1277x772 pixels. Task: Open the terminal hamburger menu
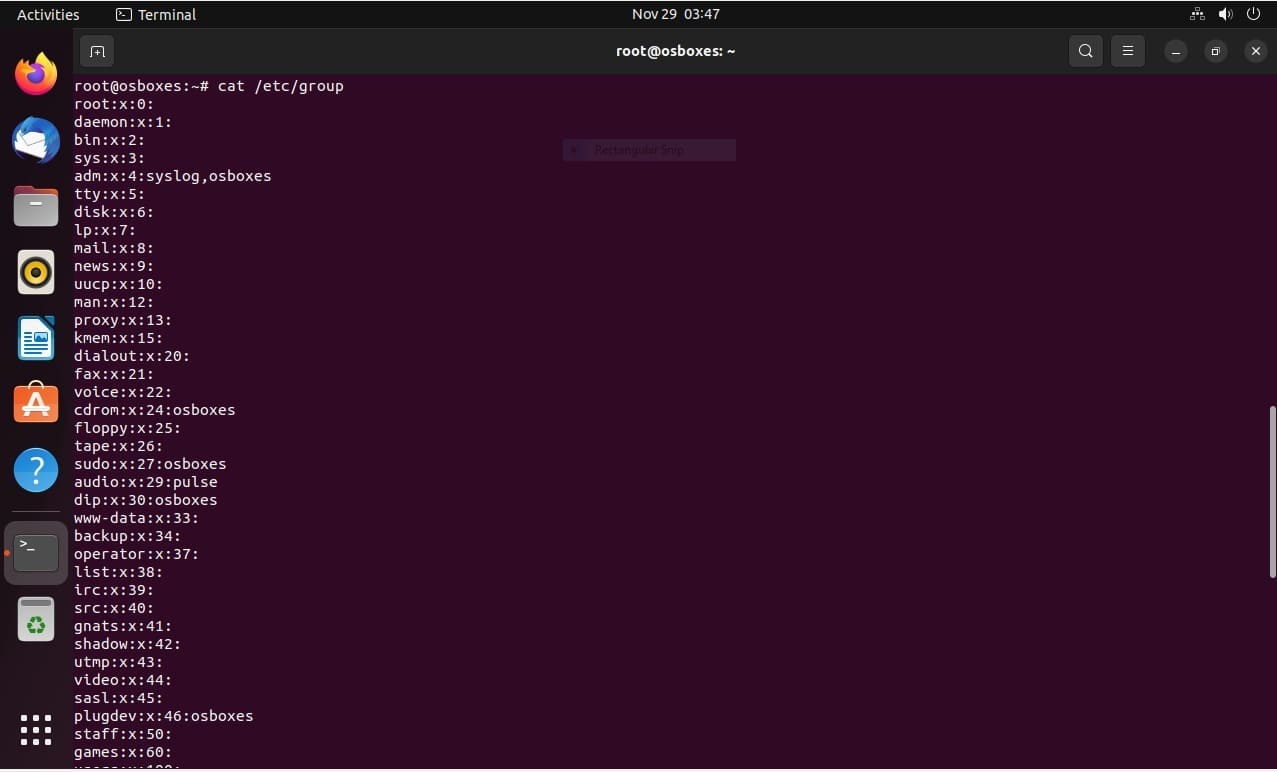coord(1128,51)
